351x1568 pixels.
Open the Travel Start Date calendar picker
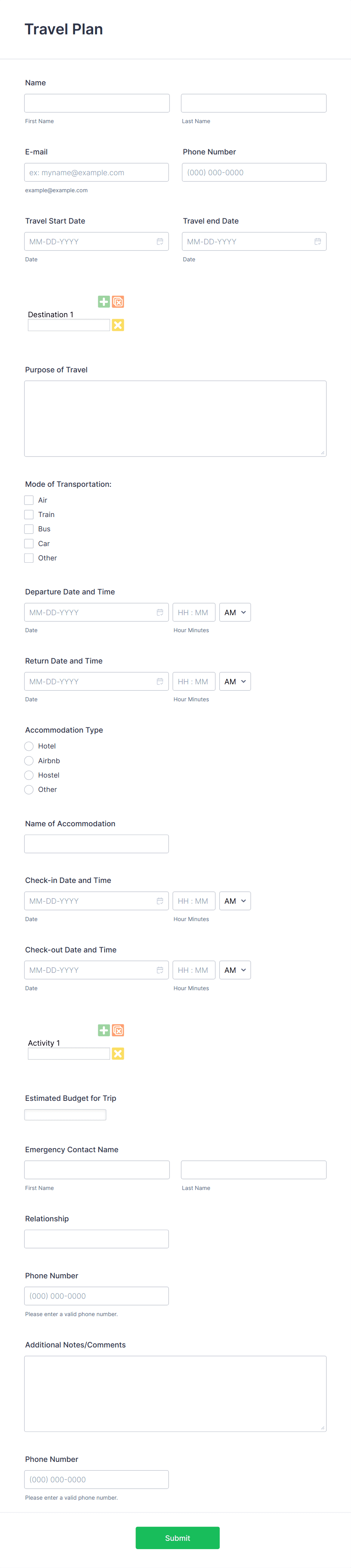(x=160, y=241)
